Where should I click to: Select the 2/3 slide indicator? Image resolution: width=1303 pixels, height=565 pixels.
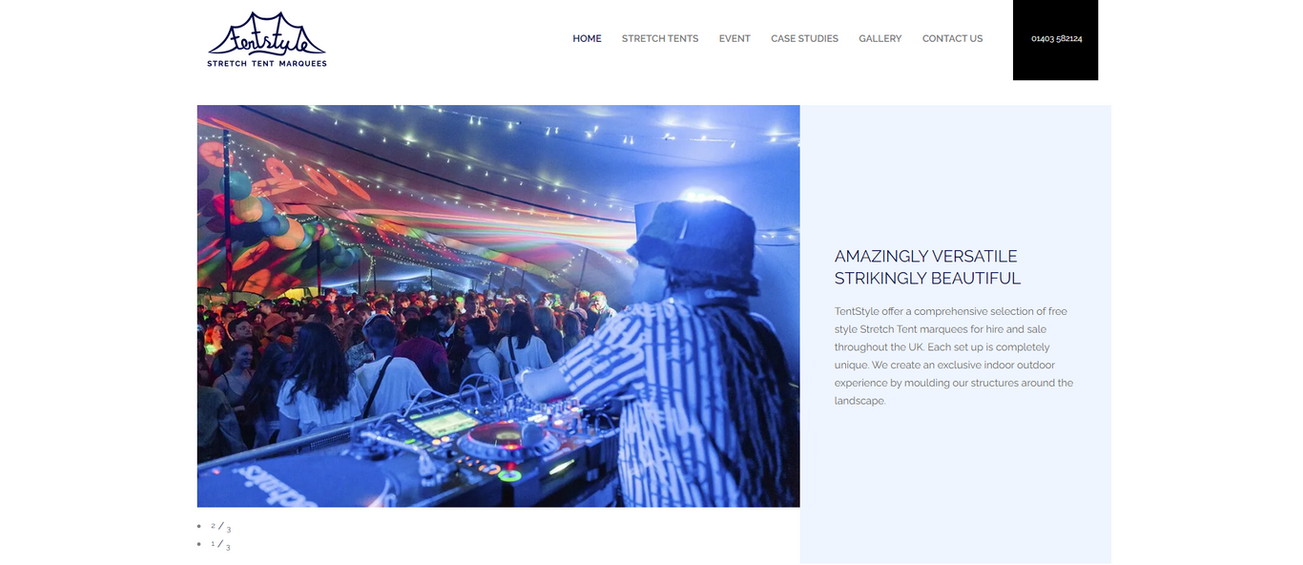click(221, 527)
